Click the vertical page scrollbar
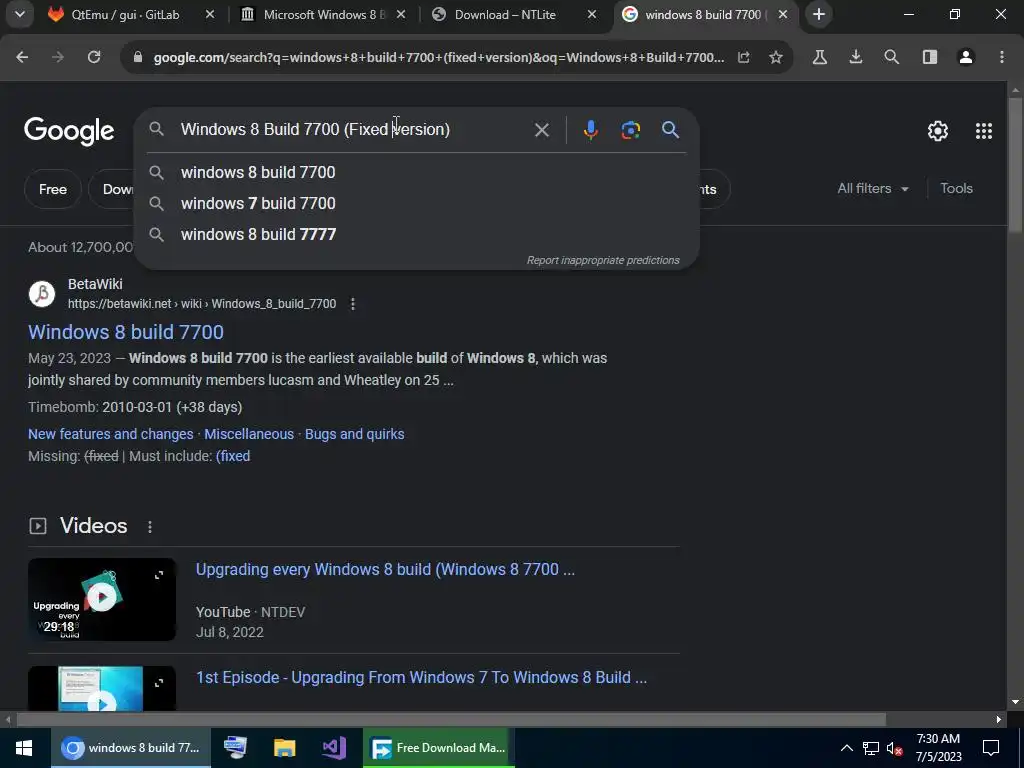 1015,166
